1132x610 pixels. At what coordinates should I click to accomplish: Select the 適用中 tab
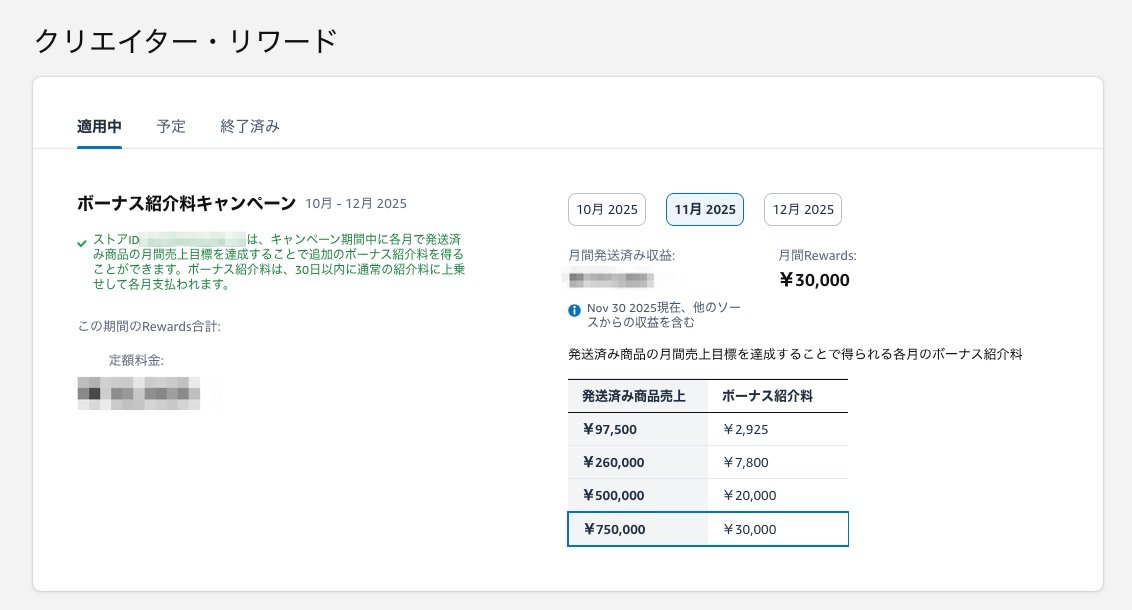98,126
